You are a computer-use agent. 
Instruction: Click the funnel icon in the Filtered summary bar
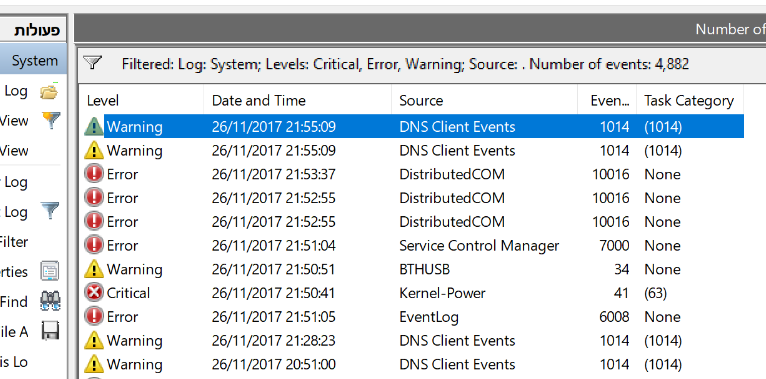92,63
